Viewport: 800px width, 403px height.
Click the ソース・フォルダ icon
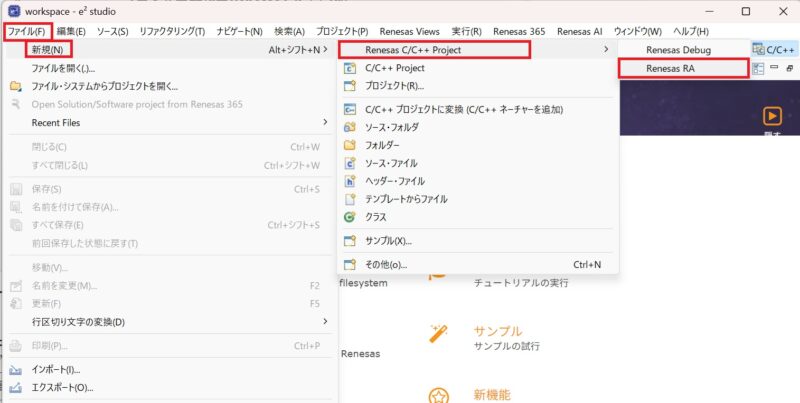point(350,127)
